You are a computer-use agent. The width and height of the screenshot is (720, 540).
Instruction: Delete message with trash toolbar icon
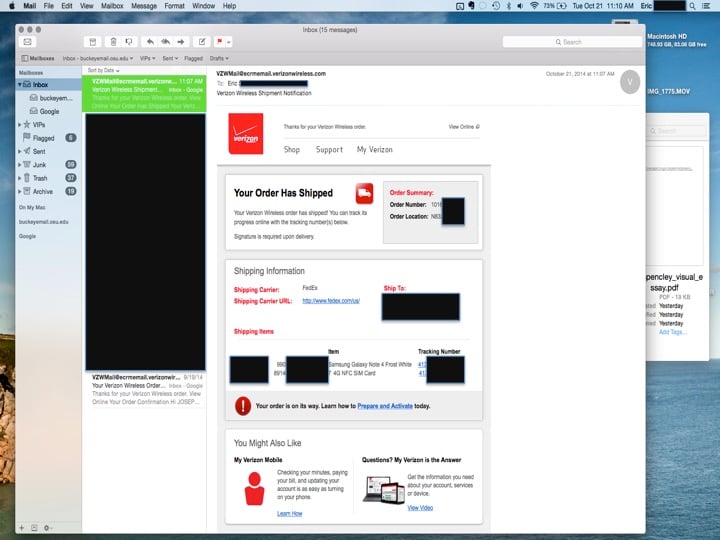pyautogui.click(x=113, y=42)
